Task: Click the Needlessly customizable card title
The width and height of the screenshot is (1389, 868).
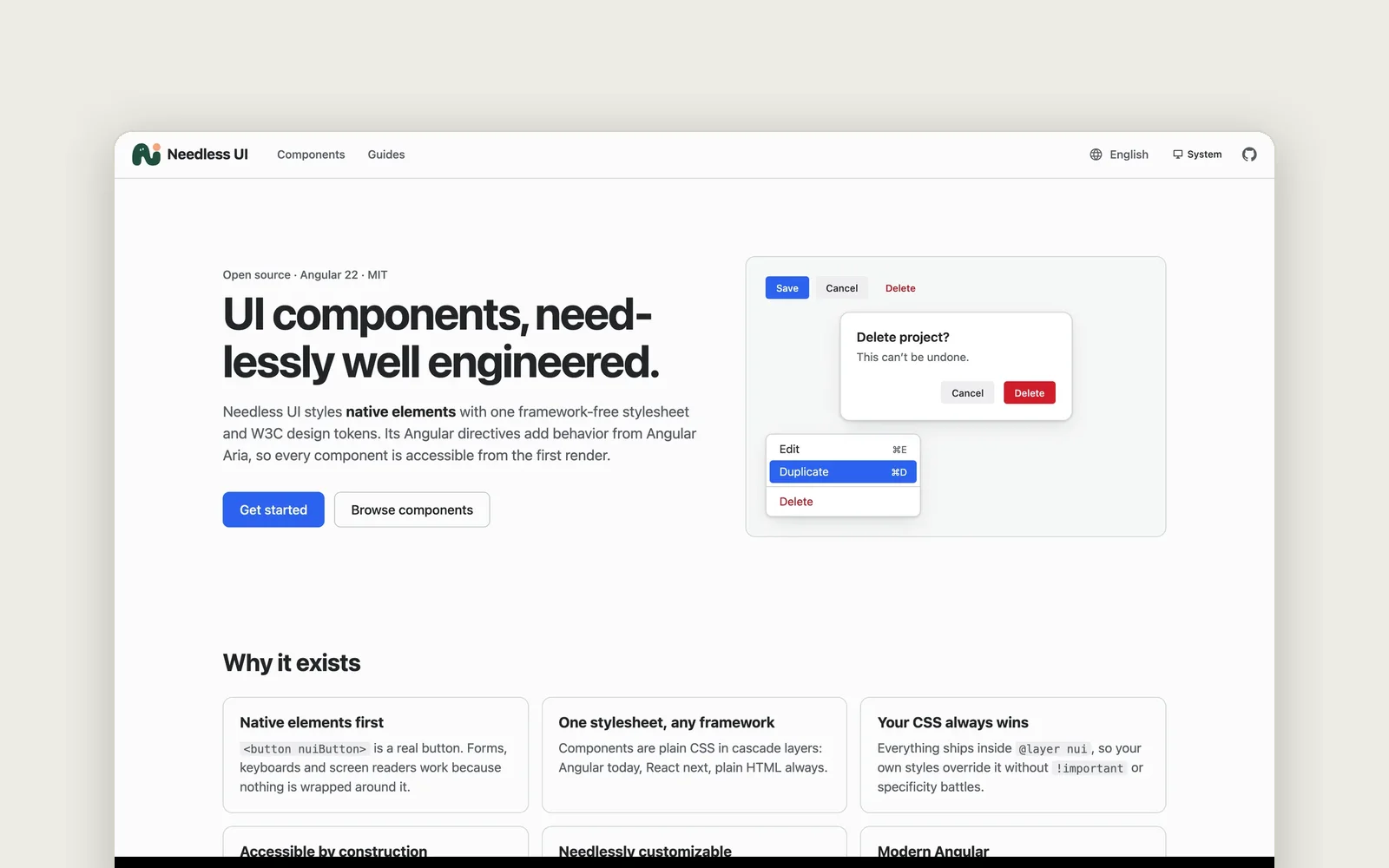Action: click(645, 851)
